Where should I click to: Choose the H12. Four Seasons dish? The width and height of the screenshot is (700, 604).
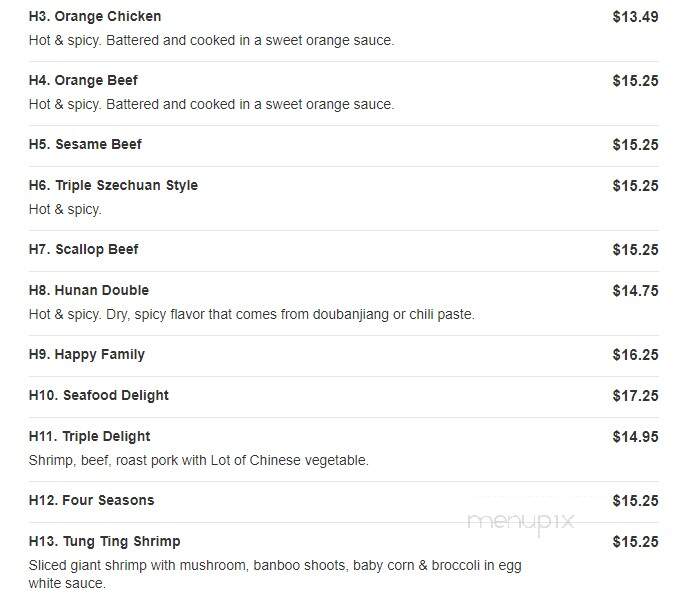[x=92, y=500]
